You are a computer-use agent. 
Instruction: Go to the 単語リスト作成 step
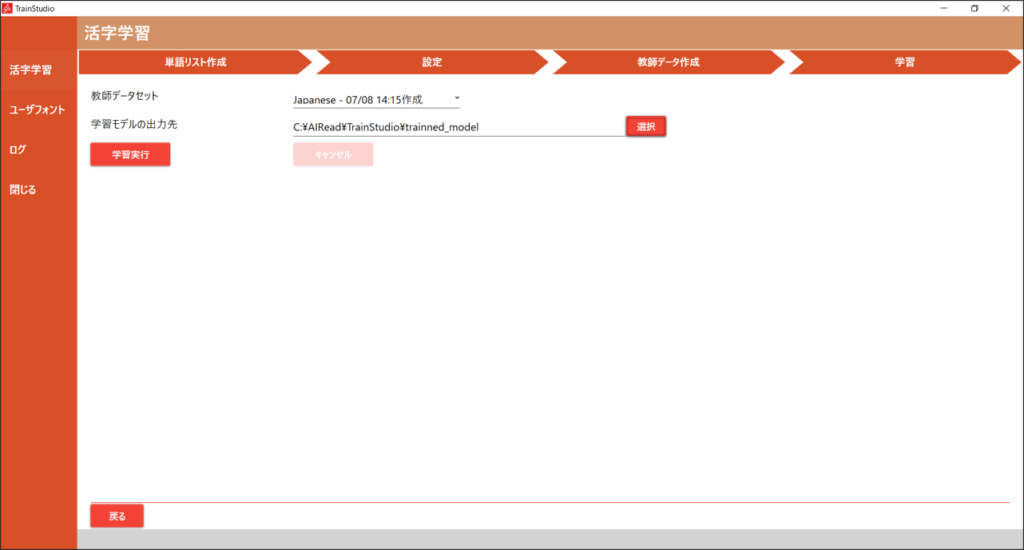coord(195,62)
